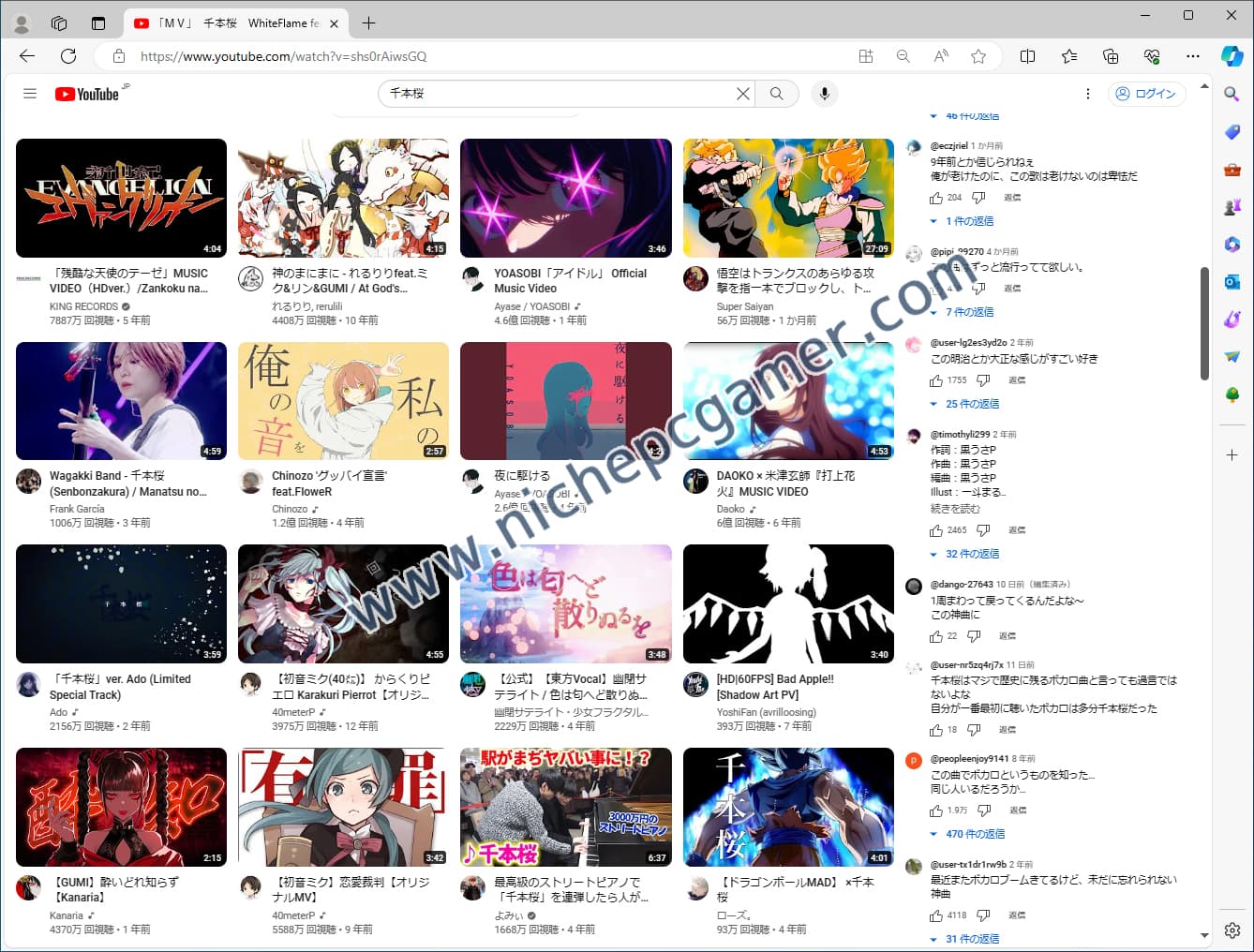Like the @user-lg2es3yd2o comment with 1755 likes
The height and width of the screenshot is (952, 1254).
(936, 380)
